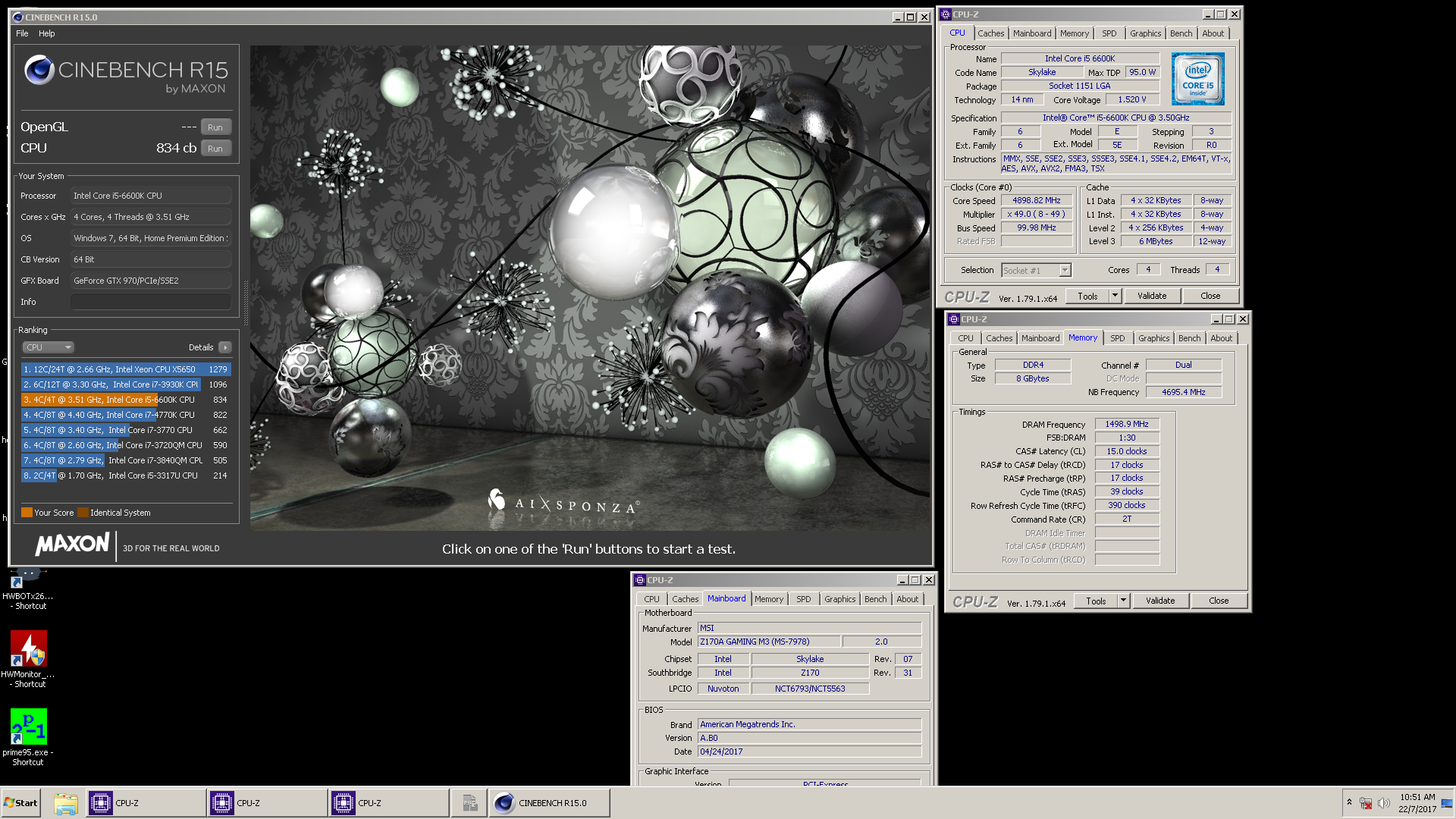Open Windows Explorer from the taskbar

(66, 803)
